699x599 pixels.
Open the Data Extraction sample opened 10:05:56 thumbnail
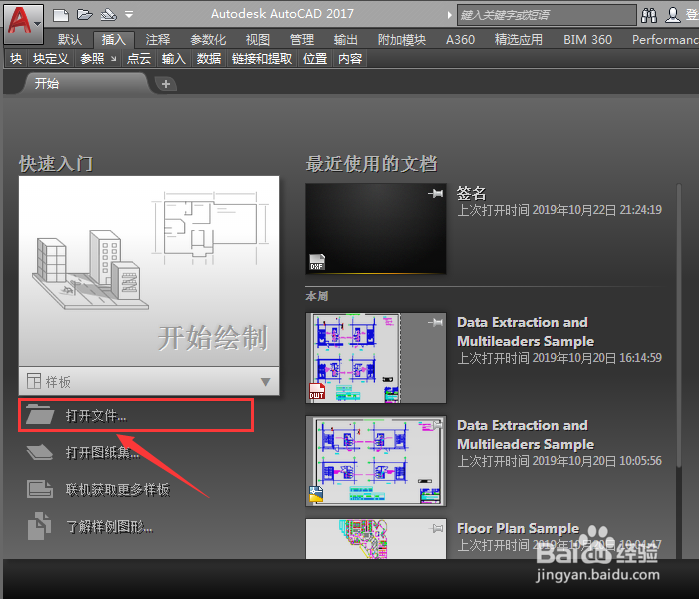[x=376, y=461]
